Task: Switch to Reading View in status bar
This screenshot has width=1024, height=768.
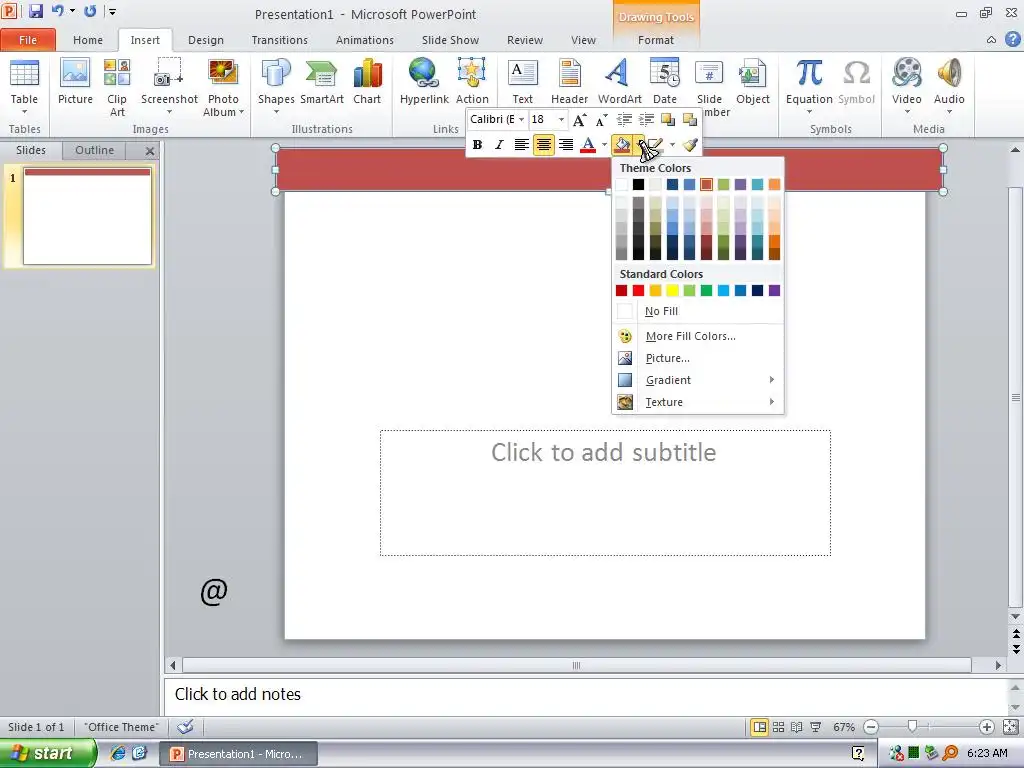Action: pyautogui.click(x=797, y=727)
